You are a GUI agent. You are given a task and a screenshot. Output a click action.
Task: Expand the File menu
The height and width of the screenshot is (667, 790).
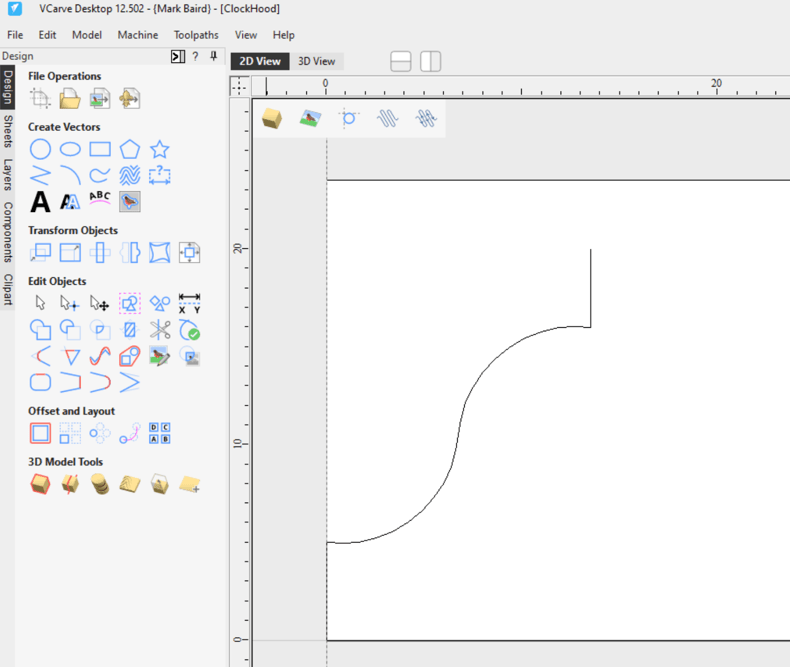click(15, 35)
